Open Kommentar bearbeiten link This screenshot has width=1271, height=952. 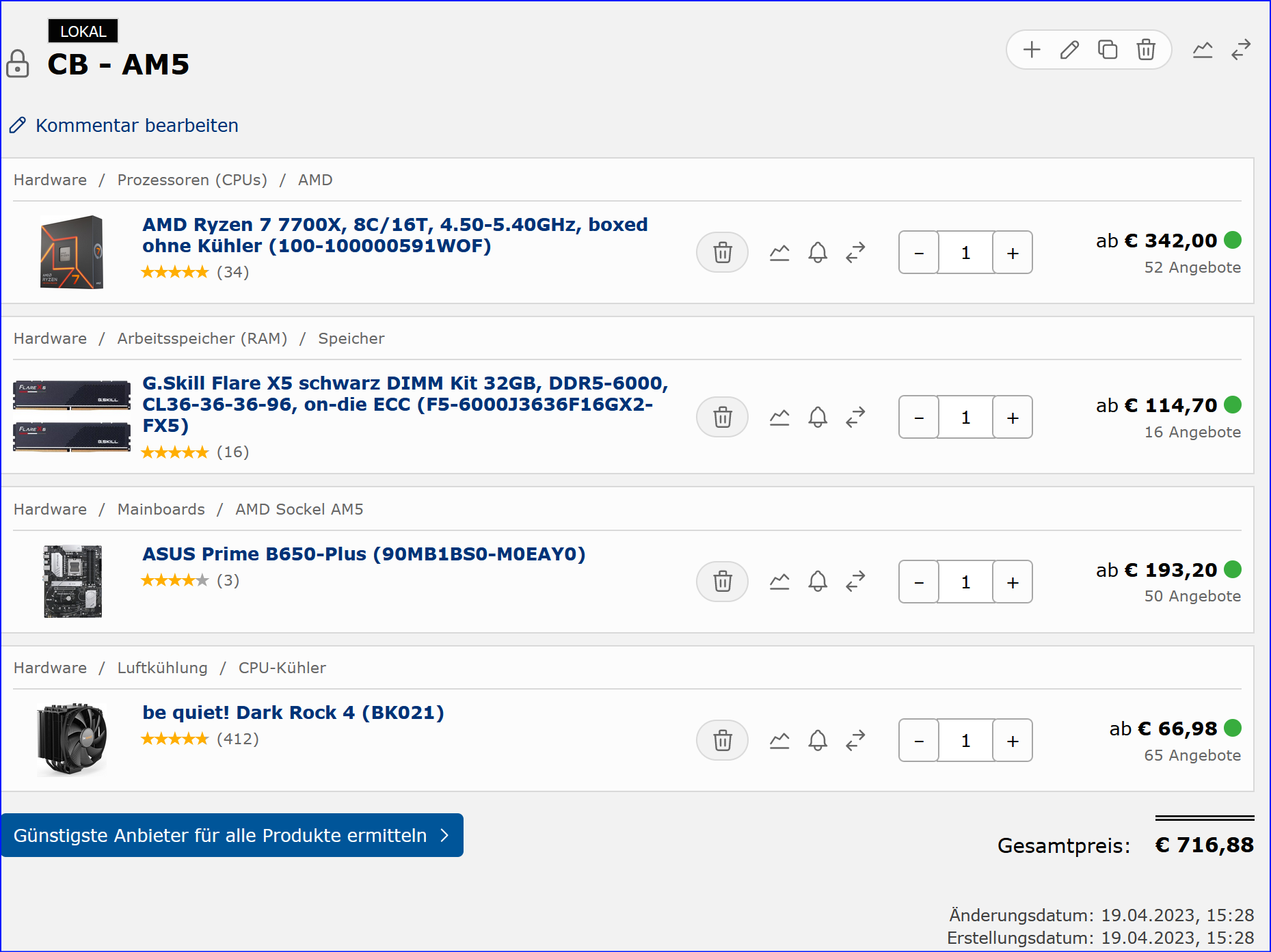pyautogui.click(x=124, y=126)
